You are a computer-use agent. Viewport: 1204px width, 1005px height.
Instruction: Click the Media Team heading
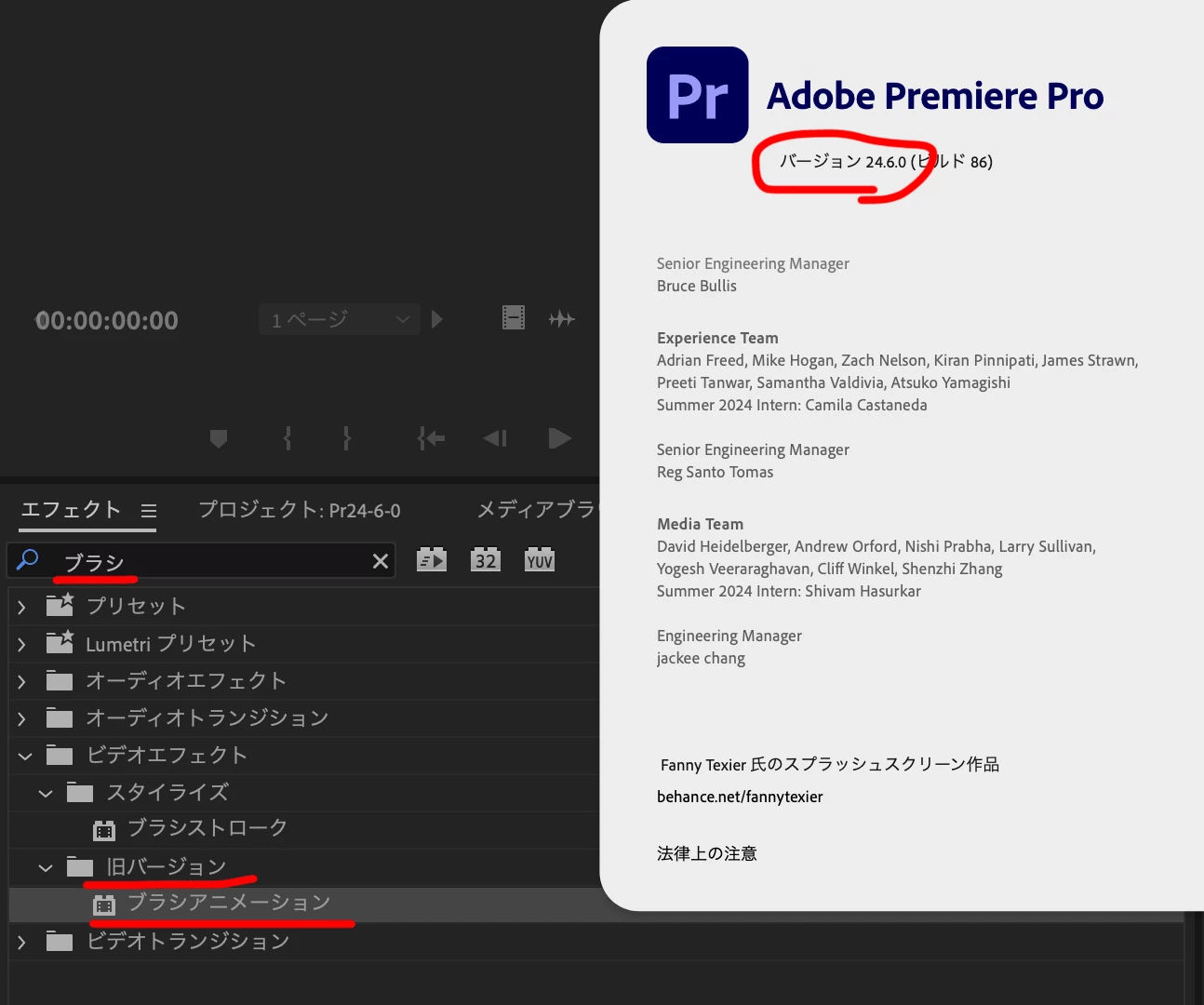(700, 524)
